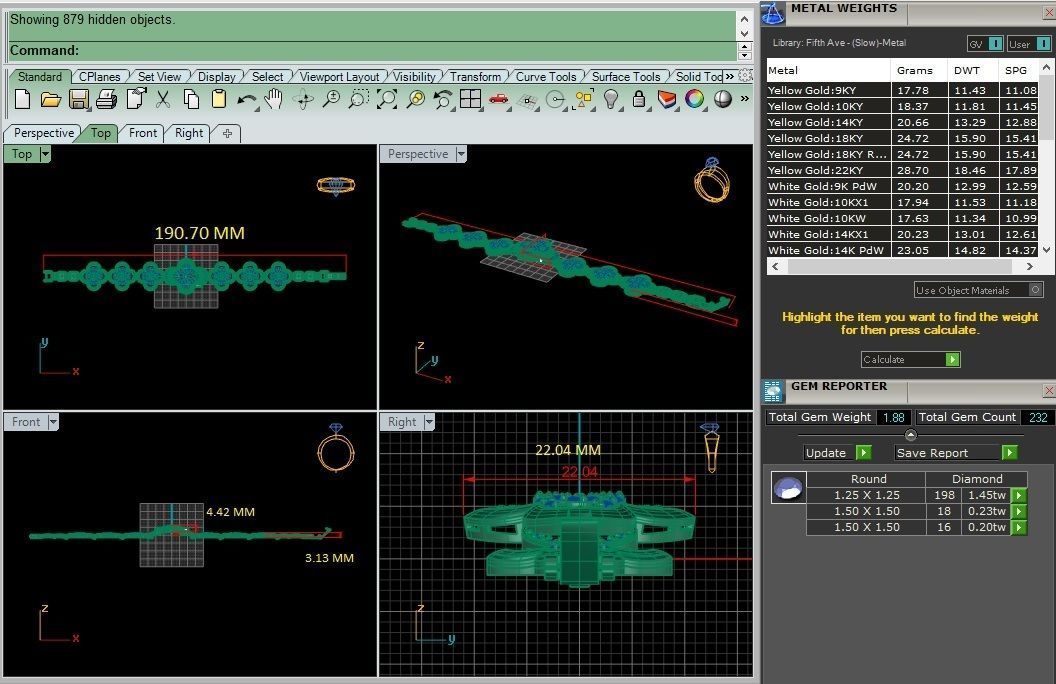
Task: Undo the last action
Action: [246, 100]
